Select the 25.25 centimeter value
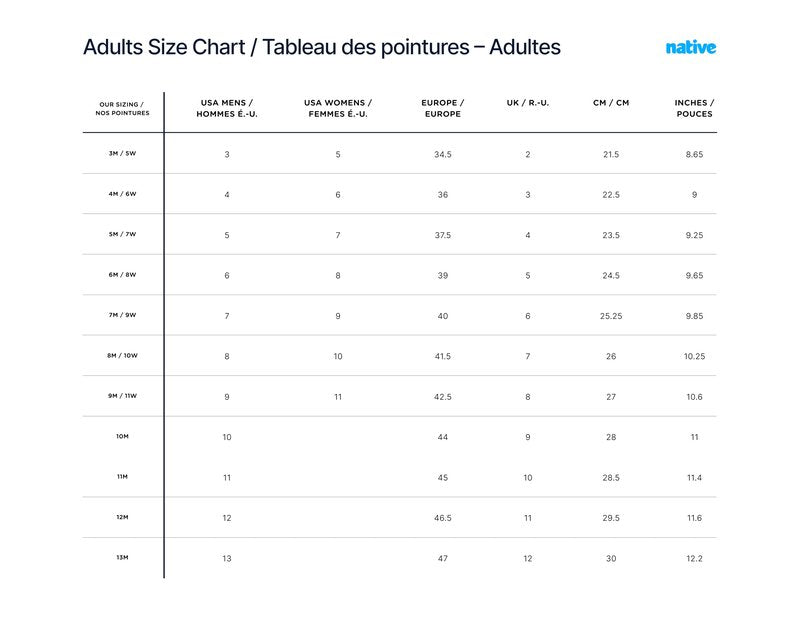800x618 pixels. coord(611,316)
